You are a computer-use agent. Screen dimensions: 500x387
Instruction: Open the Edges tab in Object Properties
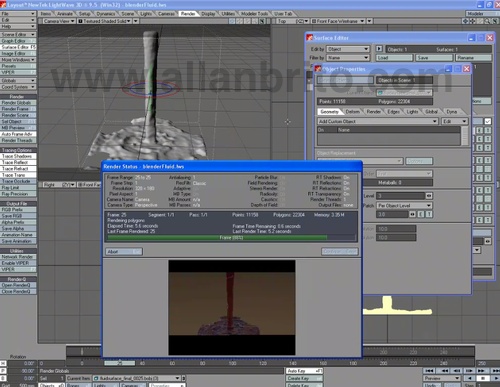pos(393,112)
